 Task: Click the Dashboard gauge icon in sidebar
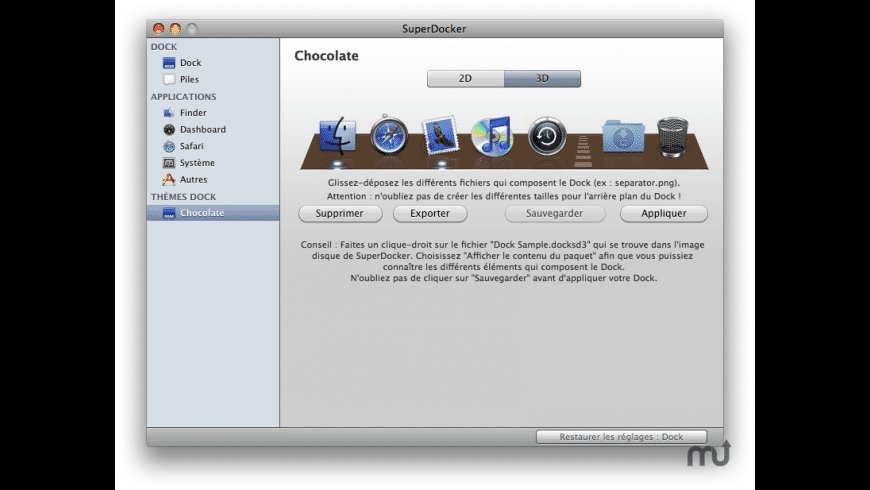coord(169,129)
